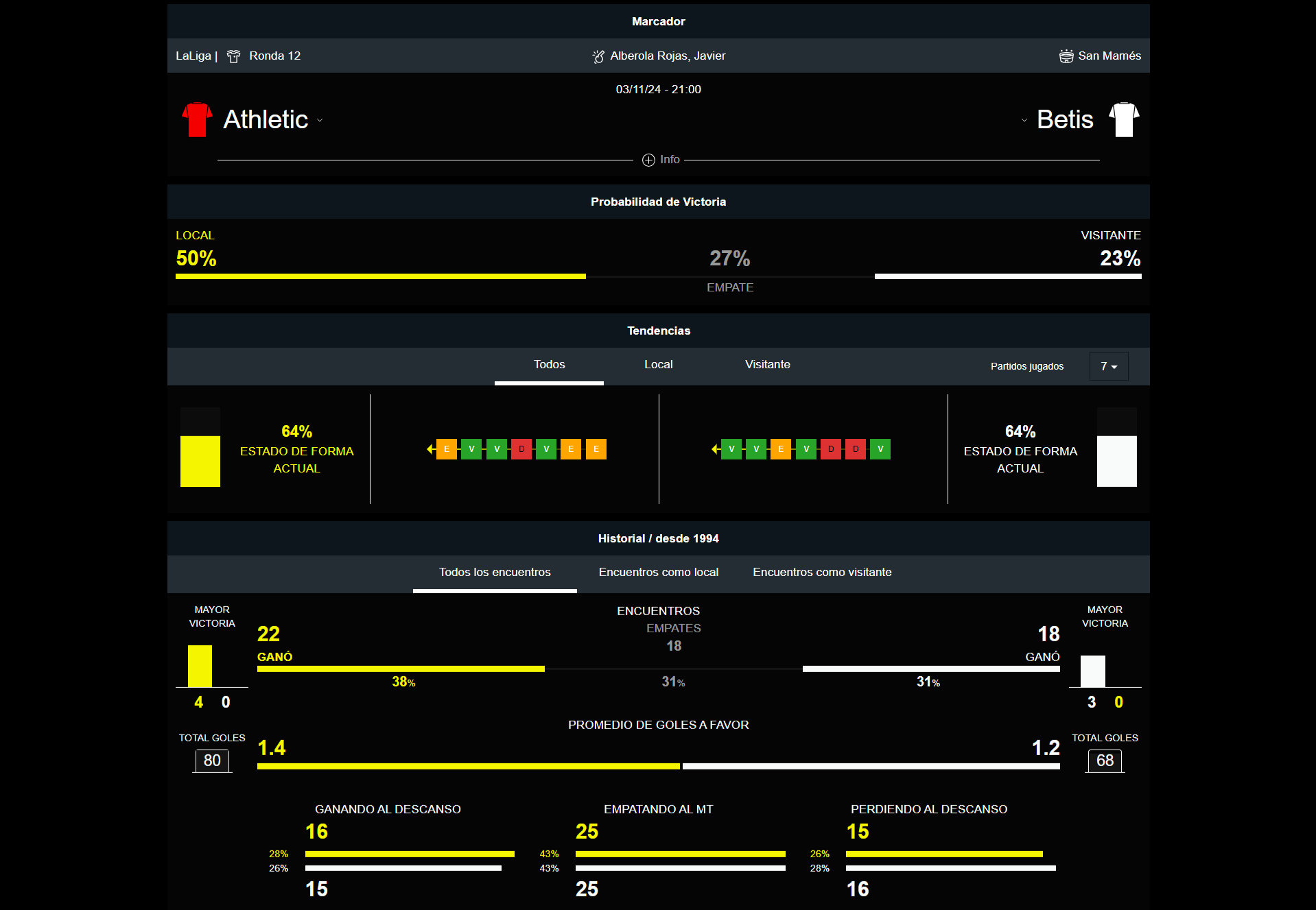Open Encuentros como local tab
Viewport: 1316px width, 910px height.
[658, 573]
